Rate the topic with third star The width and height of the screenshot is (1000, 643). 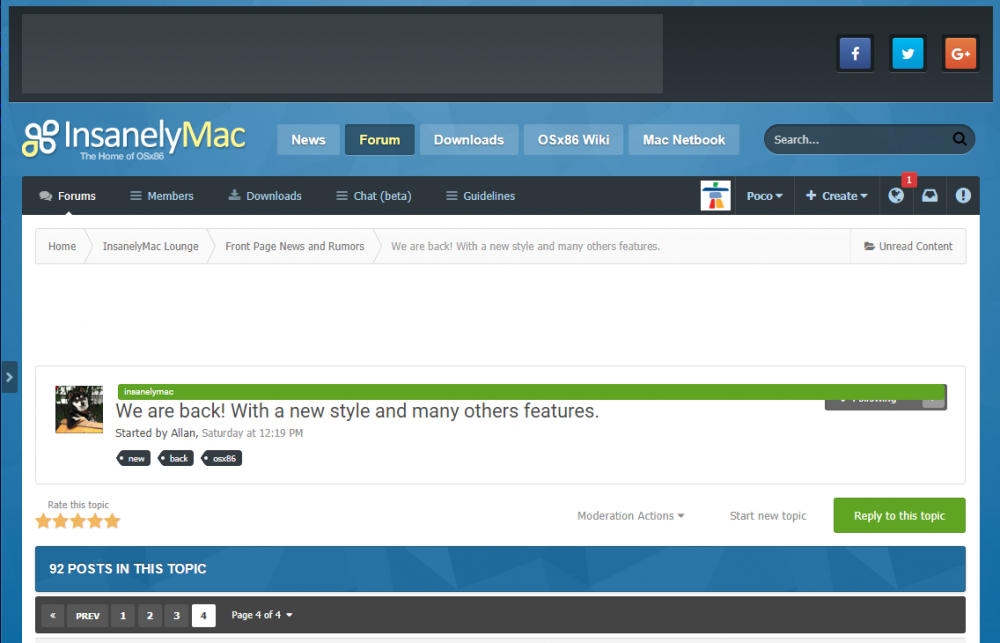click(x=78, y=521)
